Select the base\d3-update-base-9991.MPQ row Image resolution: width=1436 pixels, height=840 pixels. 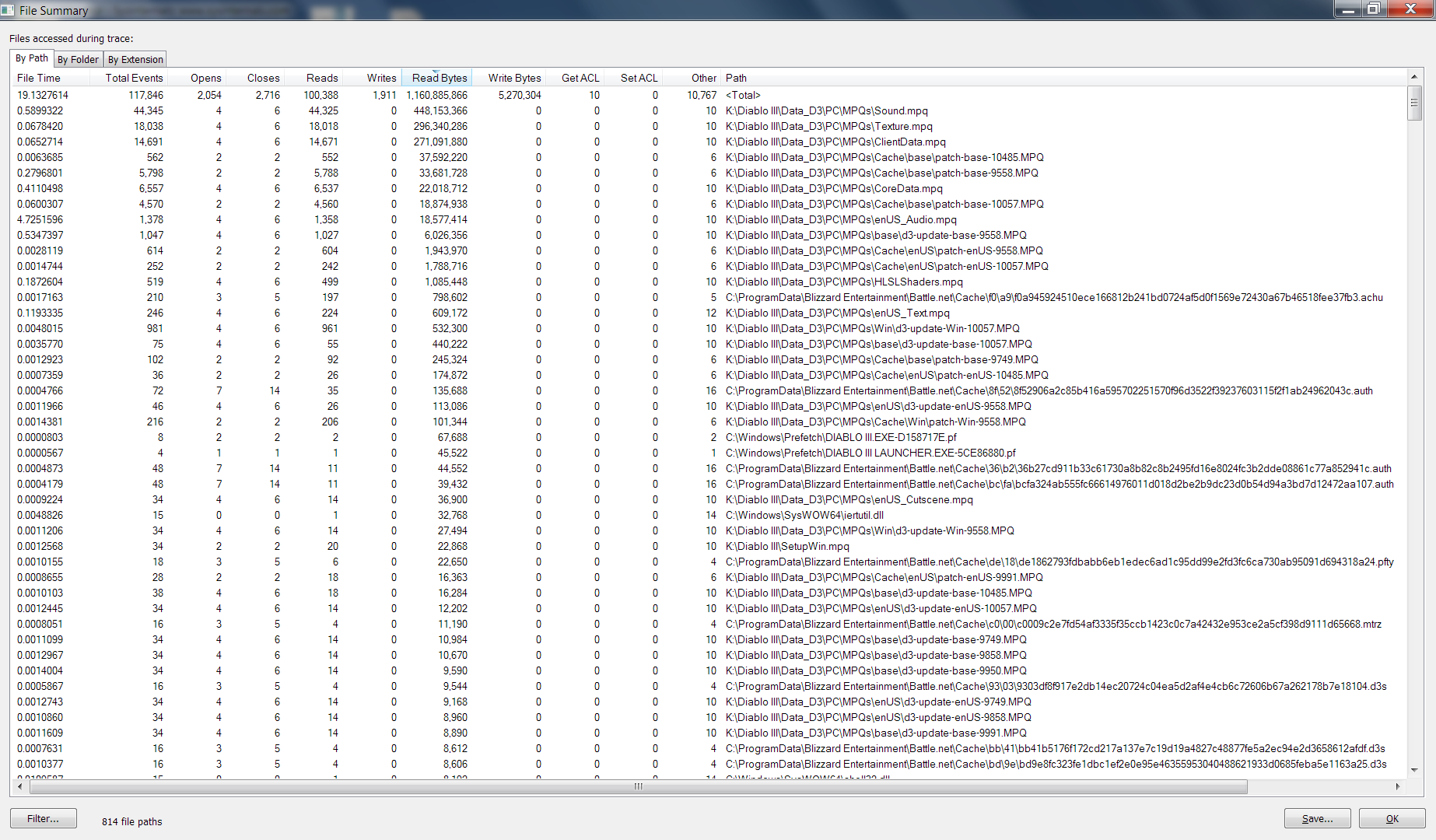(x=709, y=733)
